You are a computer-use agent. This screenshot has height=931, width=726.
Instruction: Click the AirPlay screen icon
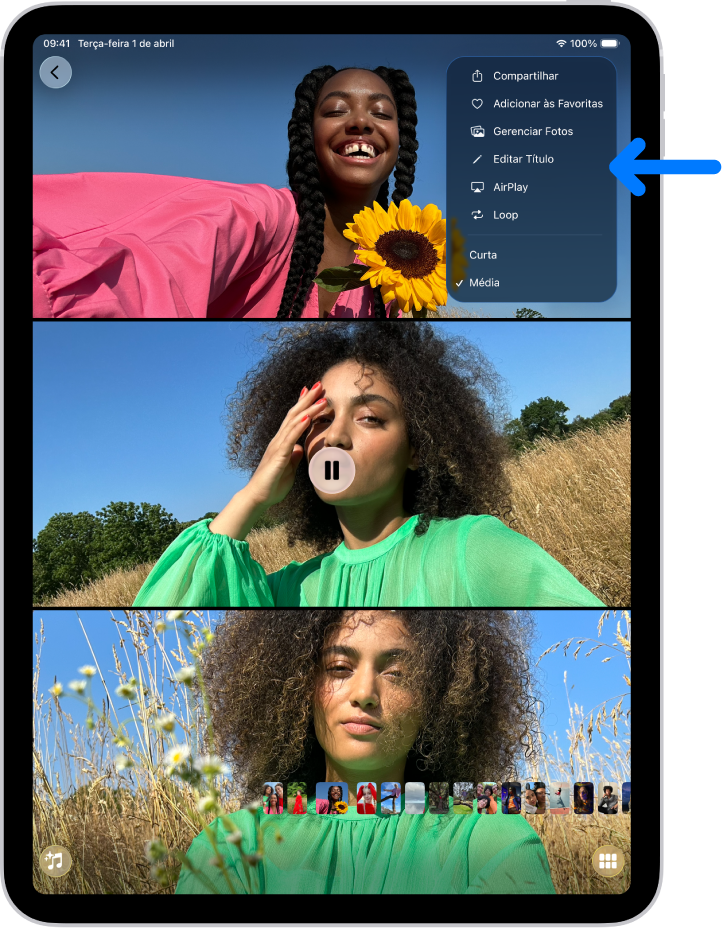pos(477,187)
